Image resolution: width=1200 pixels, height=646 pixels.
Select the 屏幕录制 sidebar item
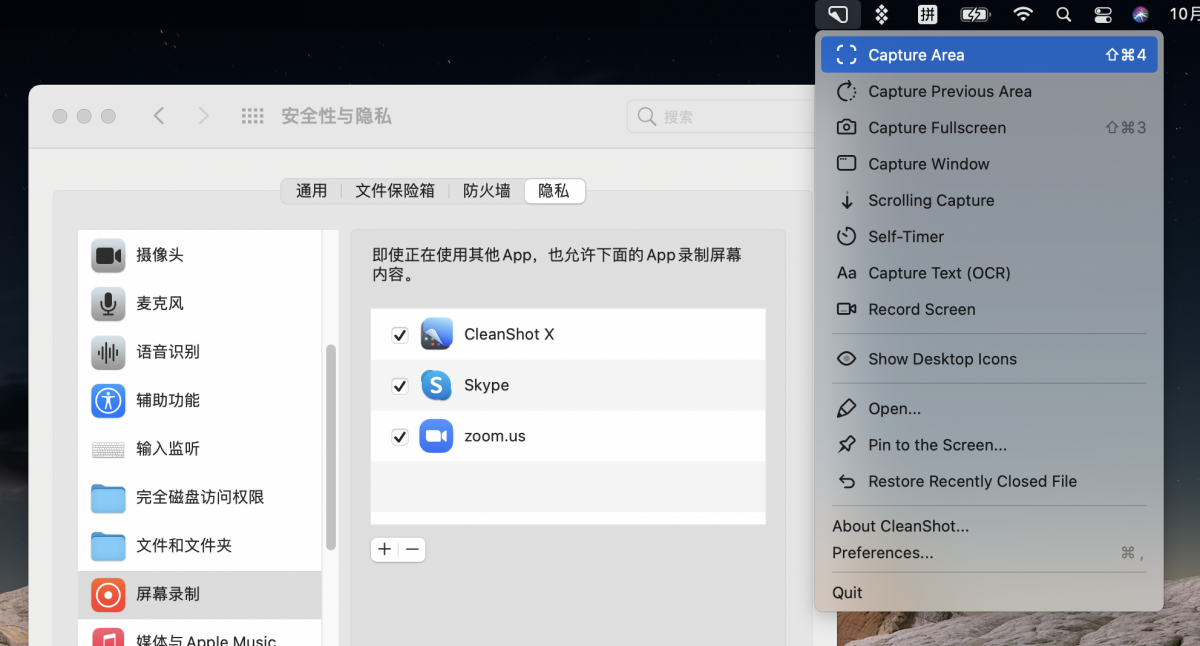click(x=200, y=594)
